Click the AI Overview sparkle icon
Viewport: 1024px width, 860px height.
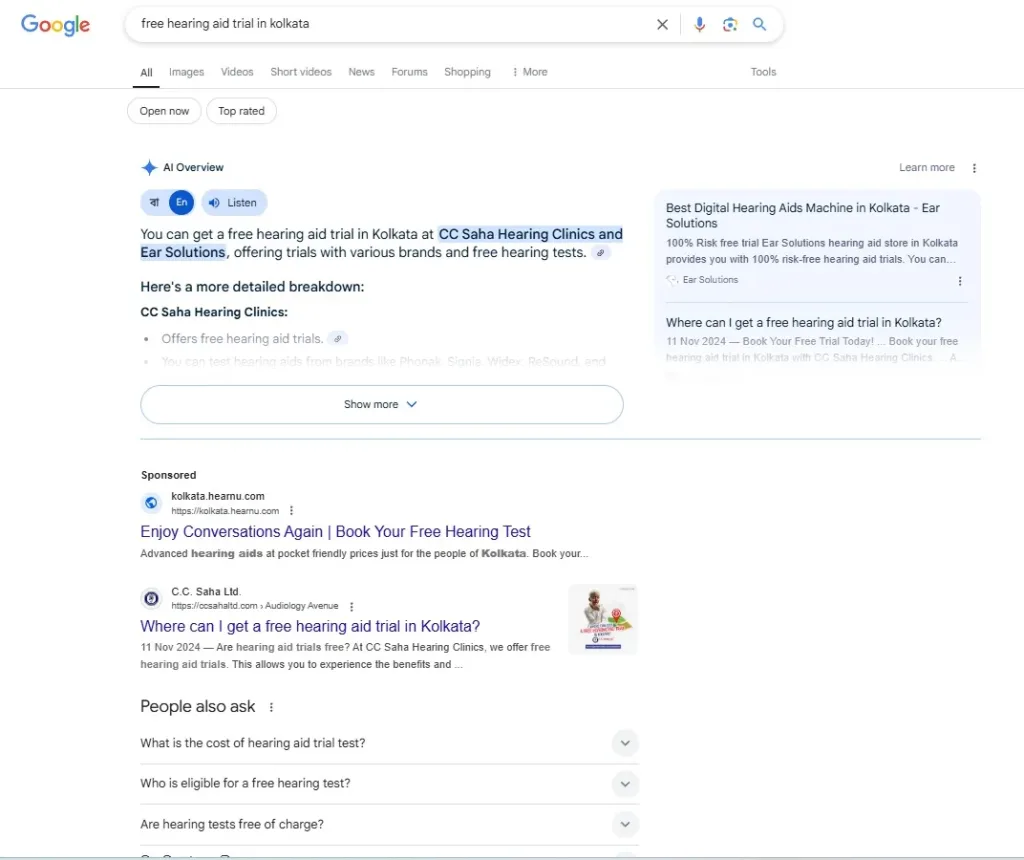(x=148, y=167)
